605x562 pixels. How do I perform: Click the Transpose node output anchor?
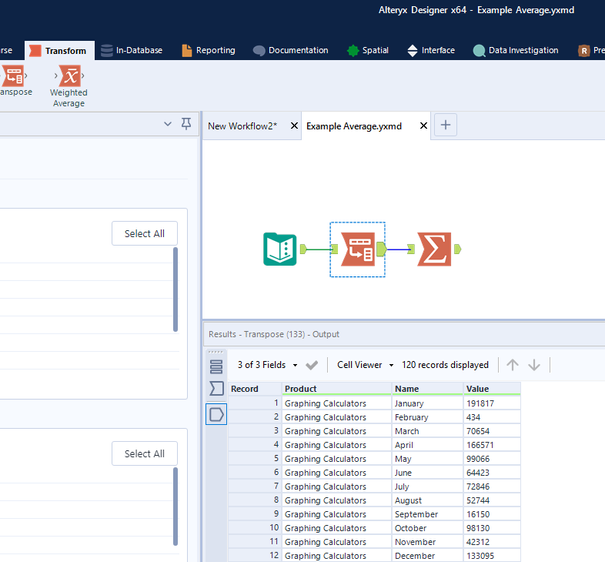381,249
